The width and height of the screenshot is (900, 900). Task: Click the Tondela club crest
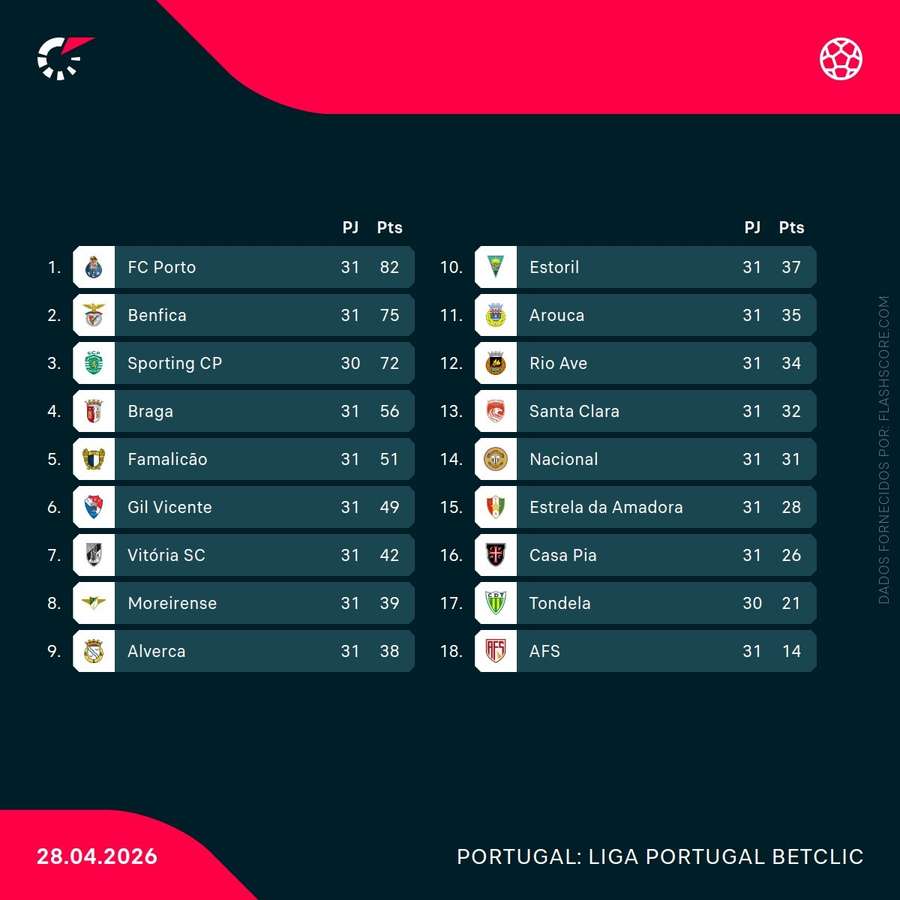pos(496,603)
